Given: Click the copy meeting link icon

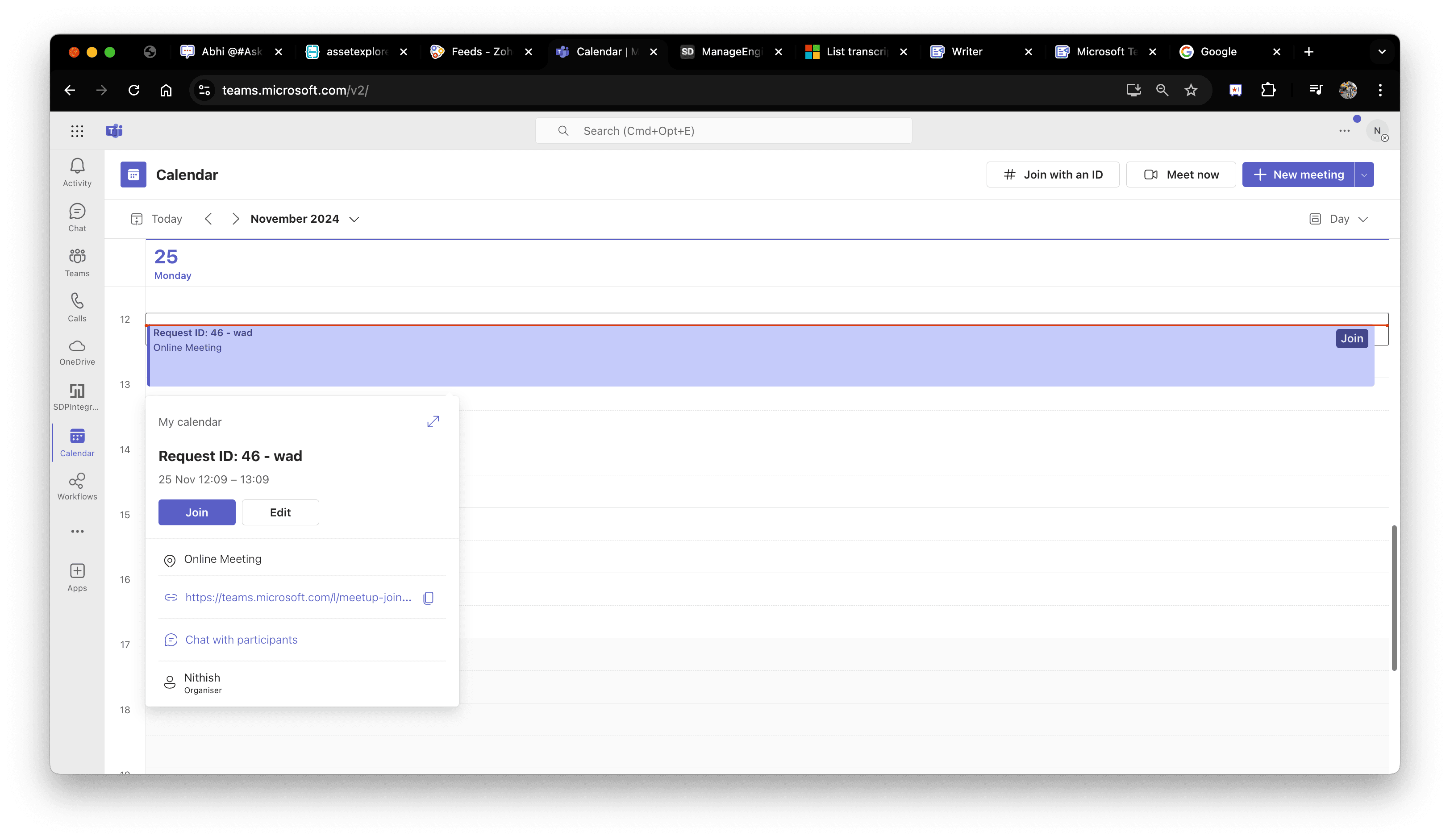Looking at the screenshot, I should 428,598.
